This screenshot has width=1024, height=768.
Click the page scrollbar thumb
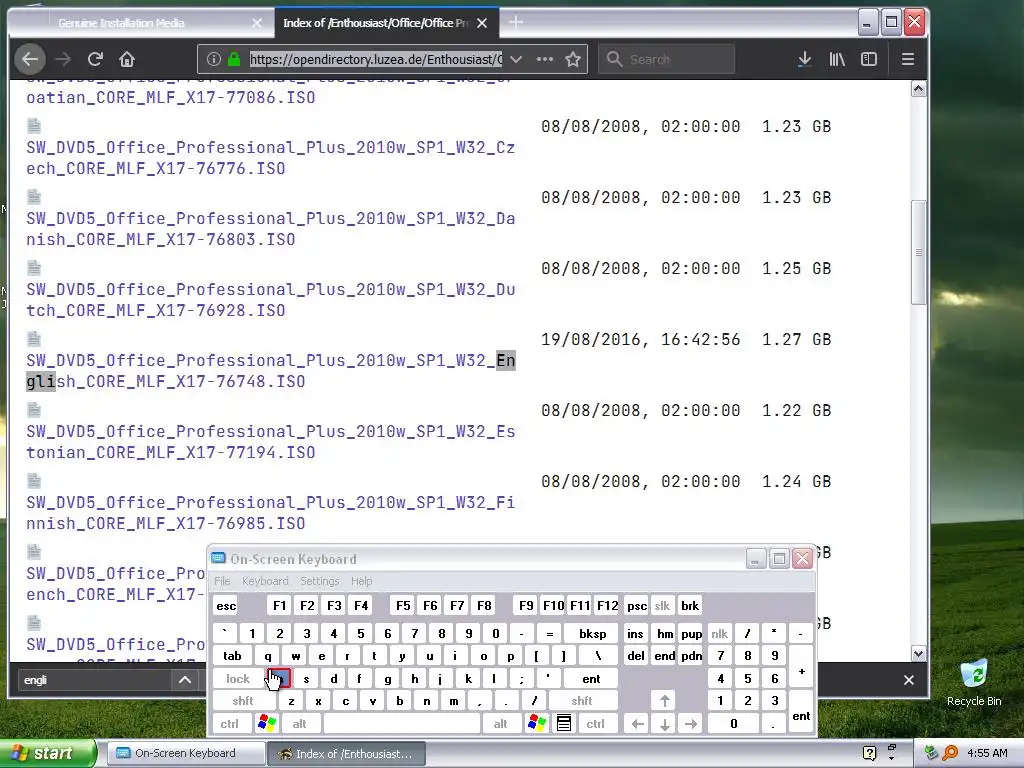pyautogui.click(x=918, y=251)
